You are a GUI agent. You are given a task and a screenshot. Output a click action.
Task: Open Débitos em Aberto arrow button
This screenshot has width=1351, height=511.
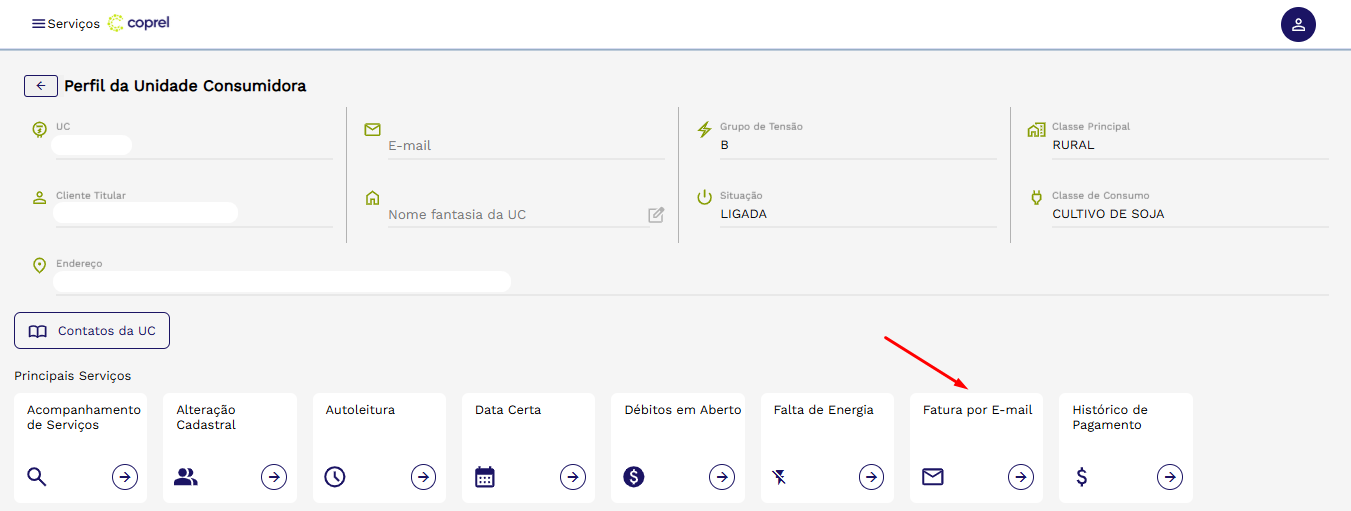722,477
